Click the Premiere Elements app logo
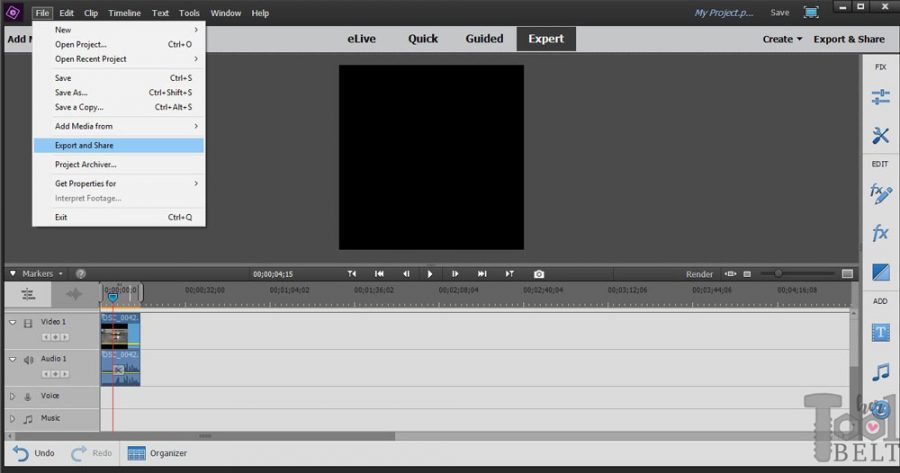The image size is (900, 473). 13,12
